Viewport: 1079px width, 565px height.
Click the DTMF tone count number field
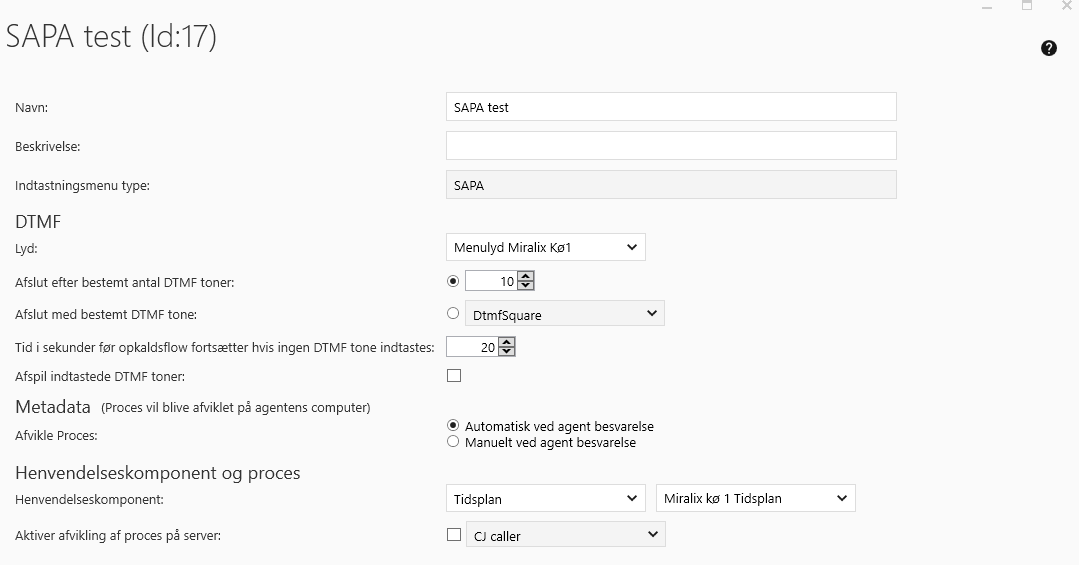(491, 282)
